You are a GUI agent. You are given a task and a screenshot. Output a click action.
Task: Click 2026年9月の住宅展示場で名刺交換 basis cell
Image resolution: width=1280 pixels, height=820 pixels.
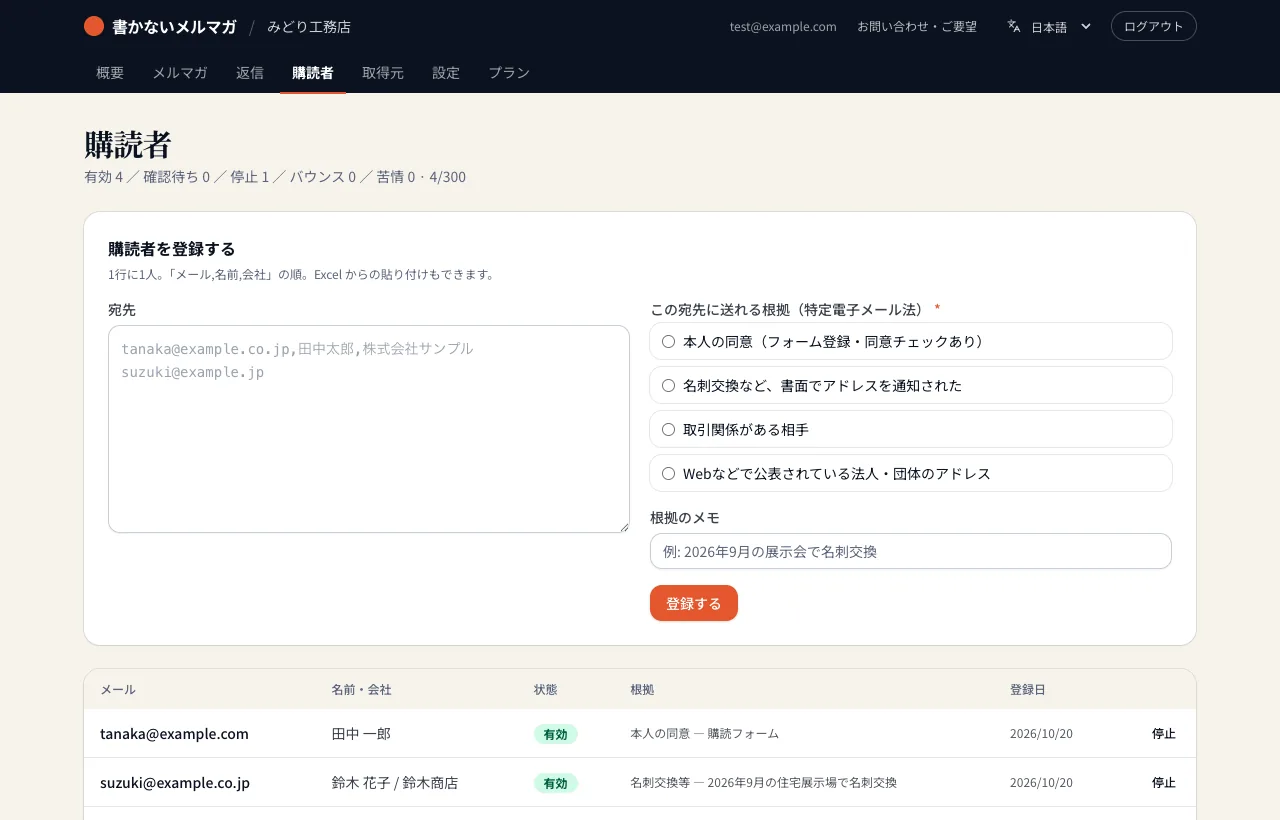tap(763, 782)
